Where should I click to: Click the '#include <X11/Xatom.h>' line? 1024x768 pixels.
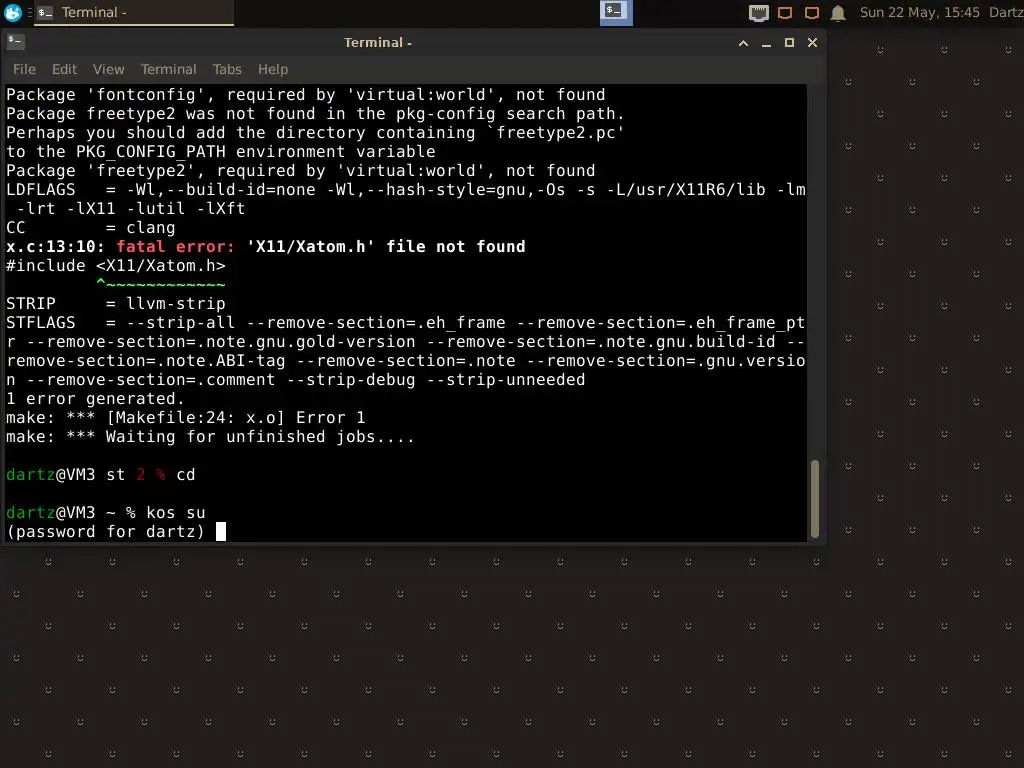(116, 266)
